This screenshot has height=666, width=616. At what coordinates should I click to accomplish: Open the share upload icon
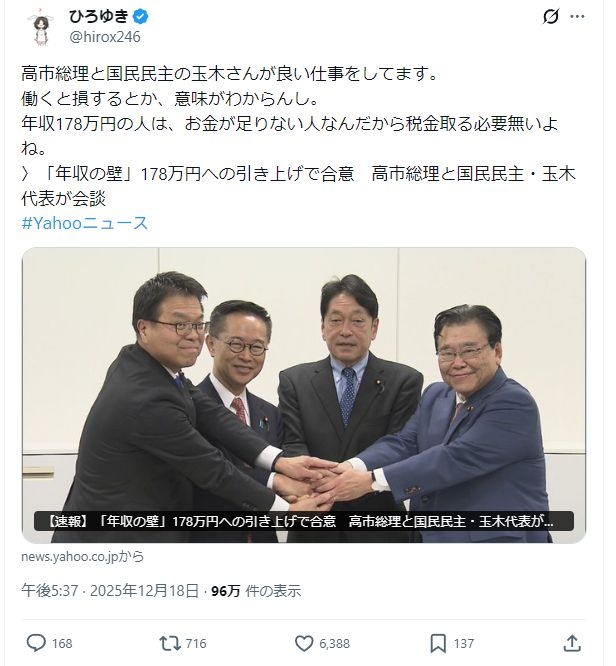tap(572, 643)
